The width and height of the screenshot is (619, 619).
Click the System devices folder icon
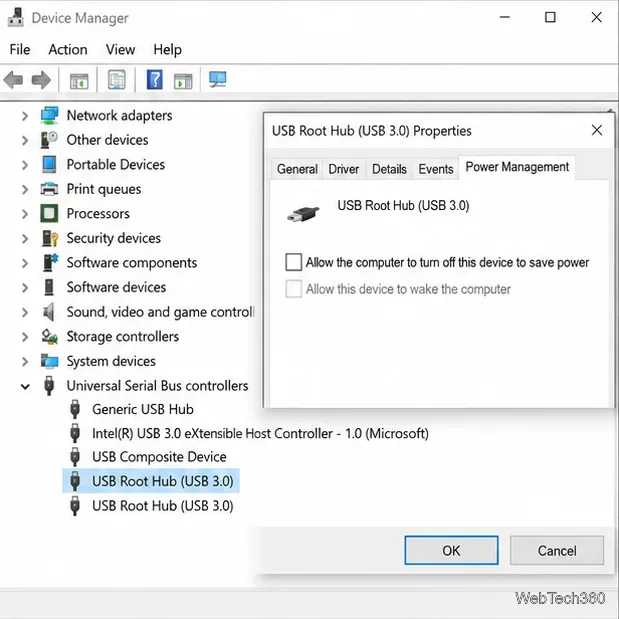pyautogui.click(x=49, y=361)
